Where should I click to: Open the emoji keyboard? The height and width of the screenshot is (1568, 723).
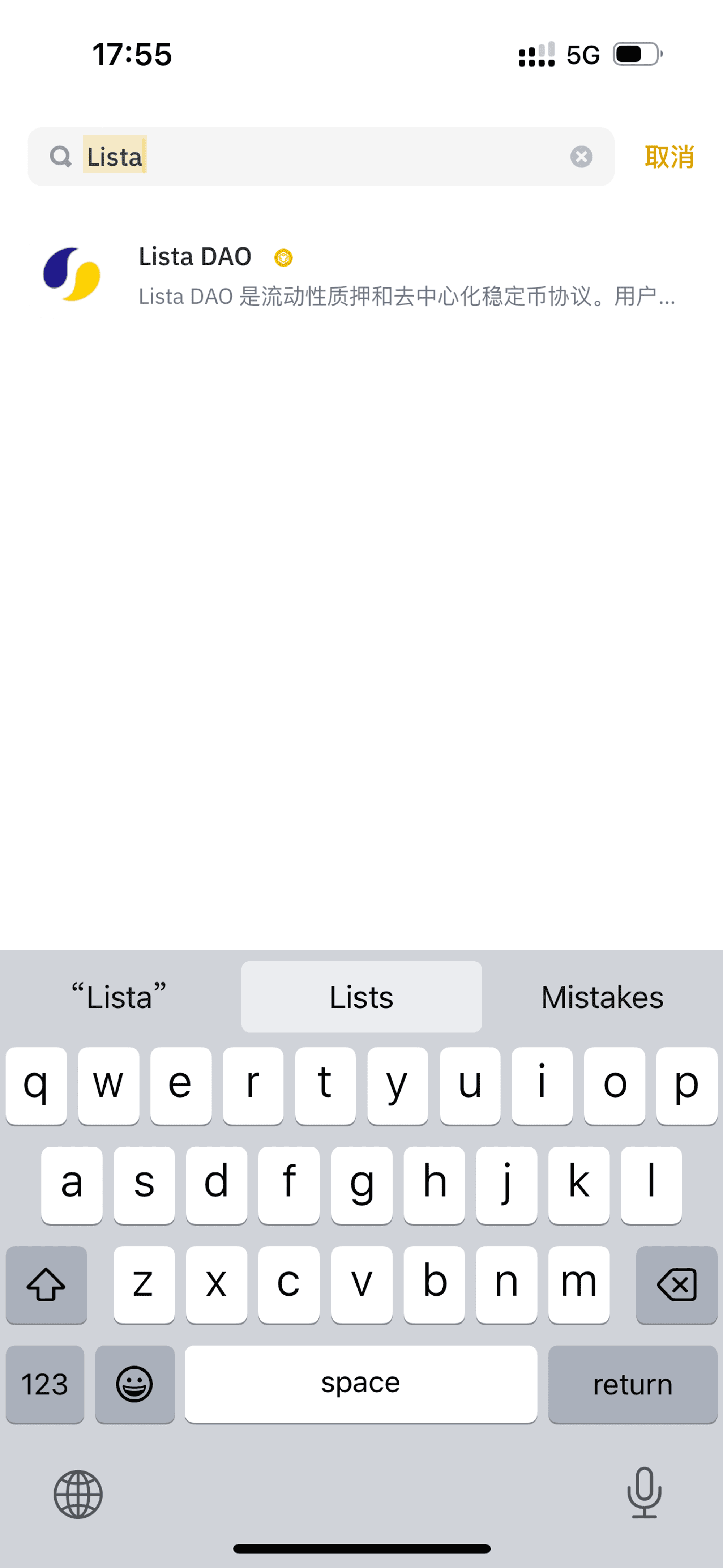pos(134,1384)
